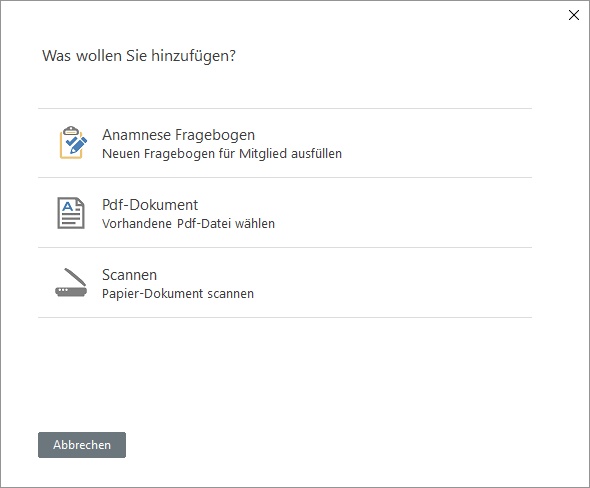
Task: Close the dialog with the X button
Action: pos(574,15)
